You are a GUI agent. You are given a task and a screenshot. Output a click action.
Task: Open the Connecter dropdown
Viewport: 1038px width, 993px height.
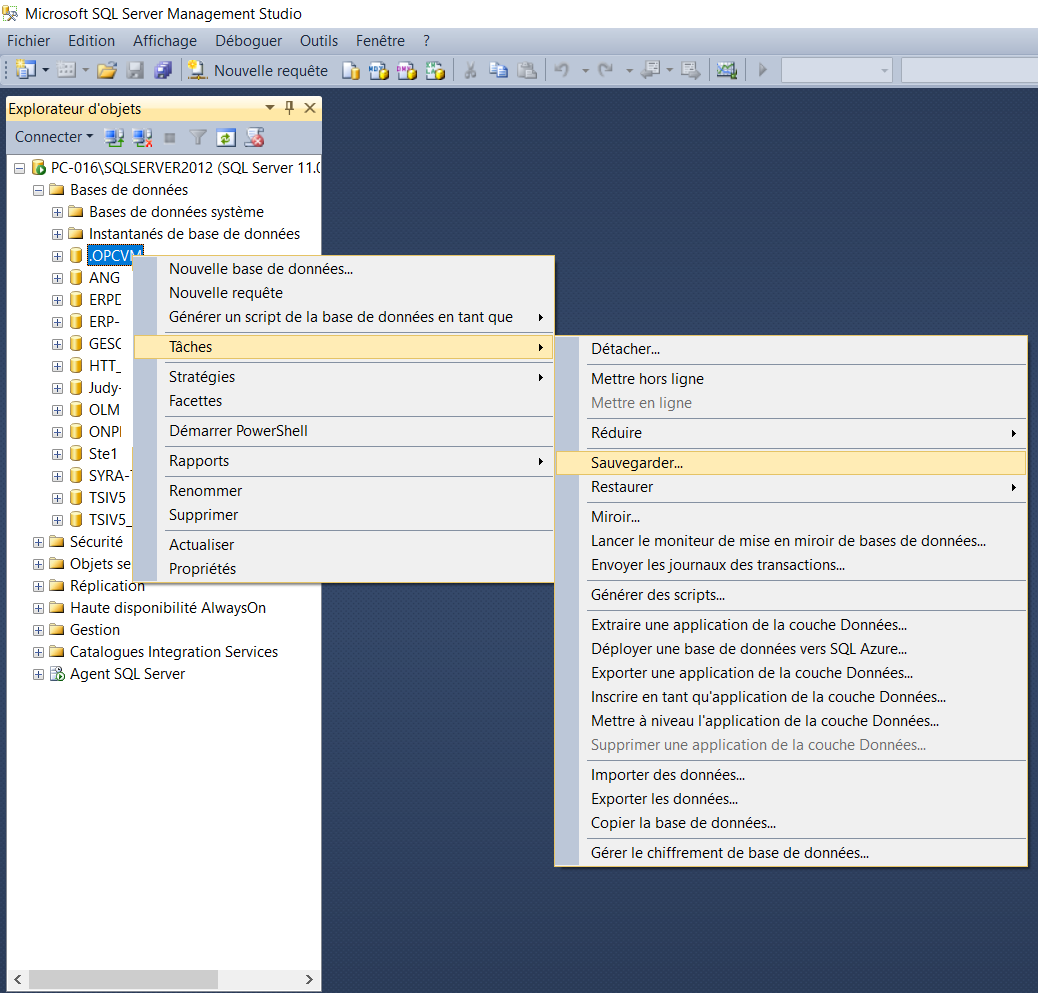pyautogui.click(x=54, y=137)
